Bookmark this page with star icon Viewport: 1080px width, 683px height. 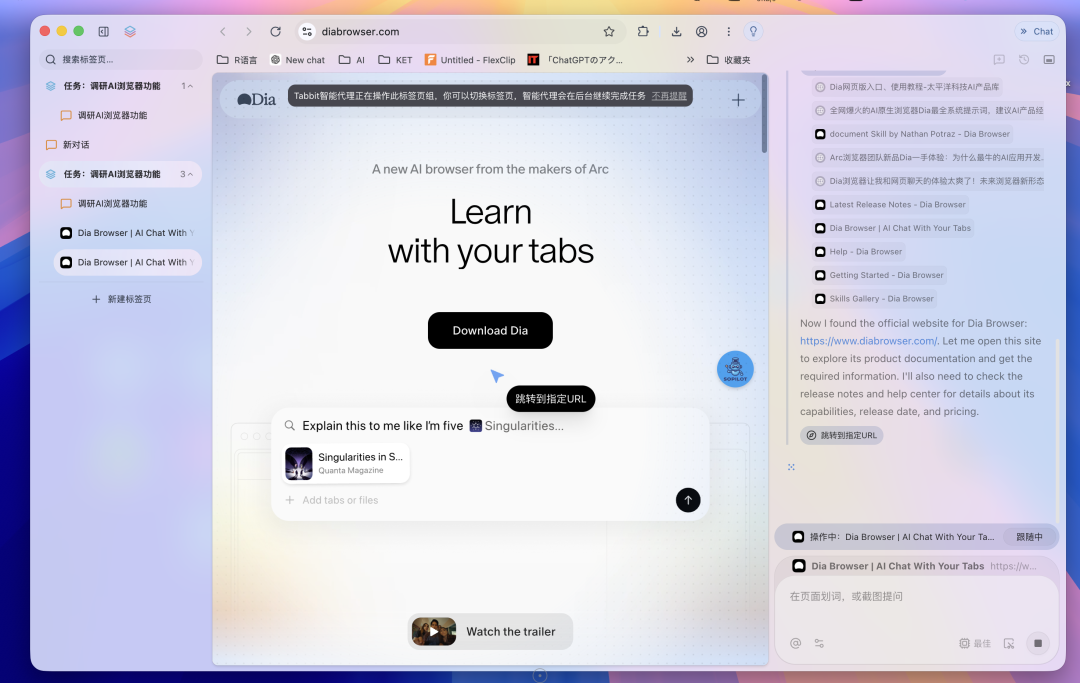(609, 32)
